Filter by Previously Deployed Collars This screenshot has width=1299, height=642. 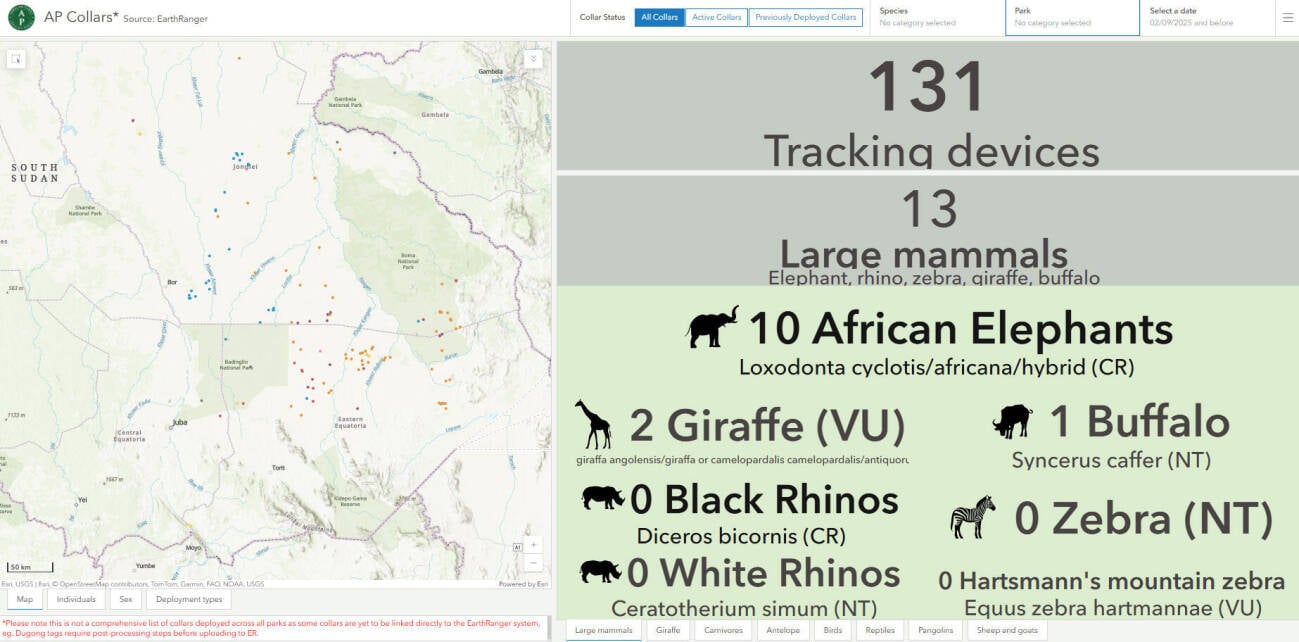tap(805, 18)
